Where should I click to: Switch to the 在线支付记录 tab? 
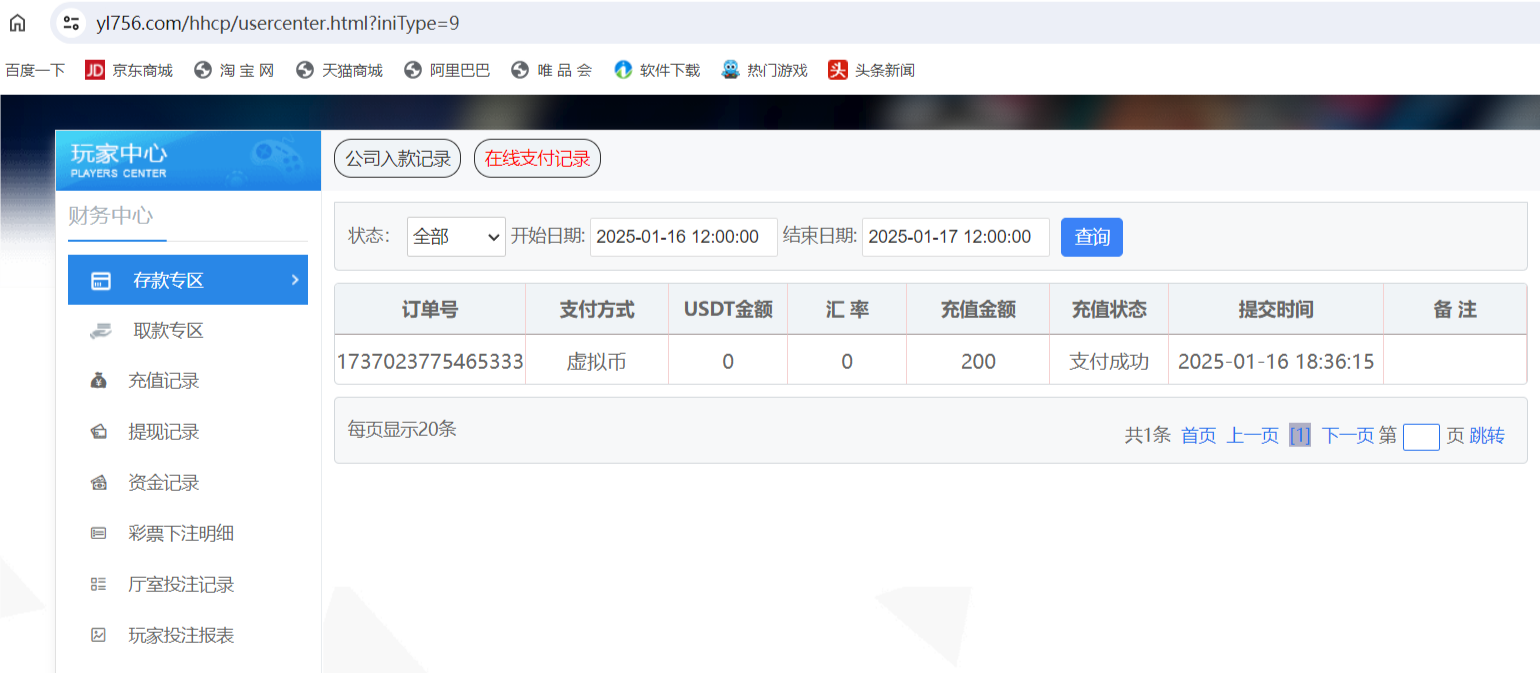(537, 158)
